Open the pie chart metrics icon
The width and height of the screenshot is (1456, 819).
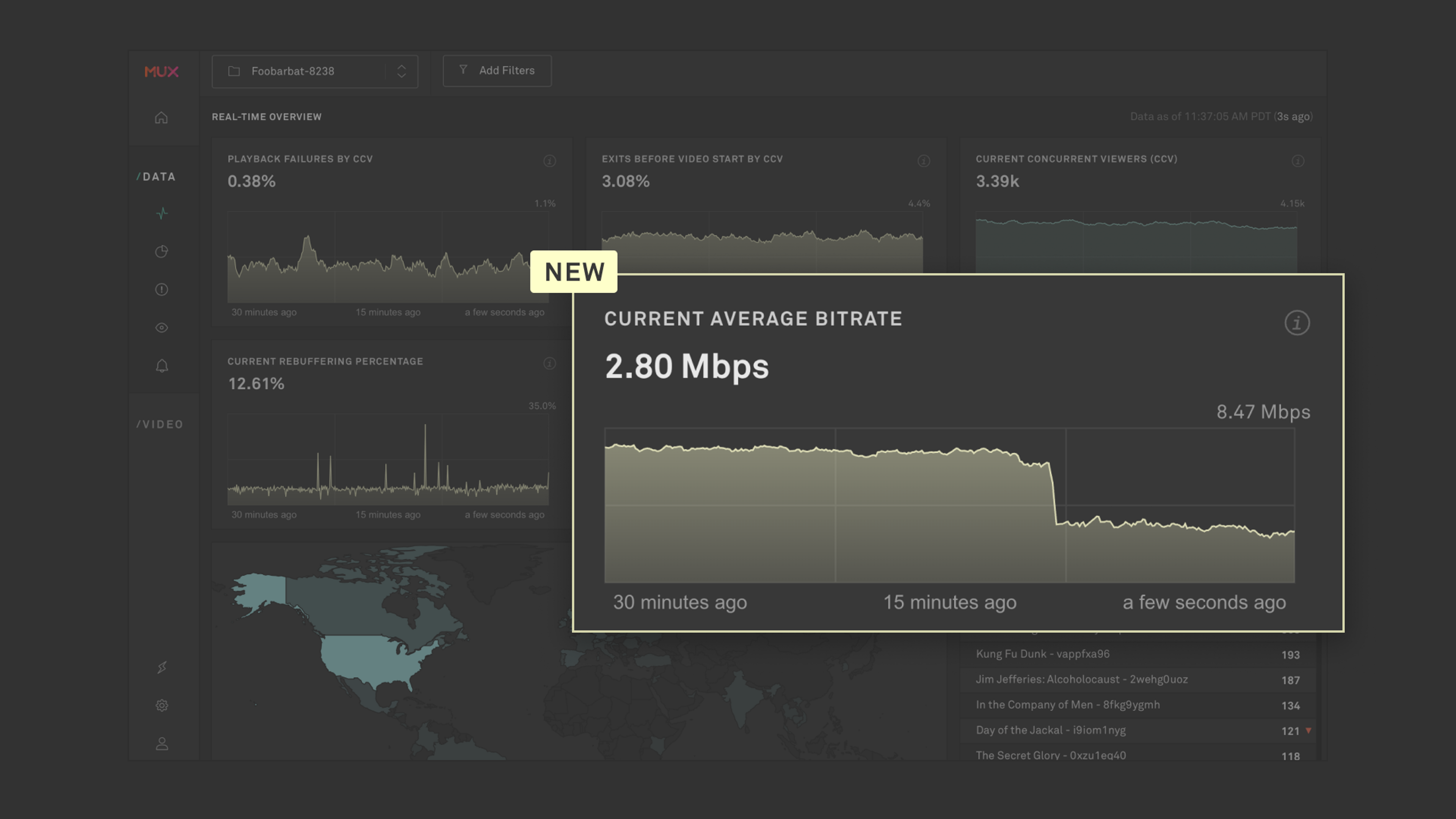(x=162, y=251)
